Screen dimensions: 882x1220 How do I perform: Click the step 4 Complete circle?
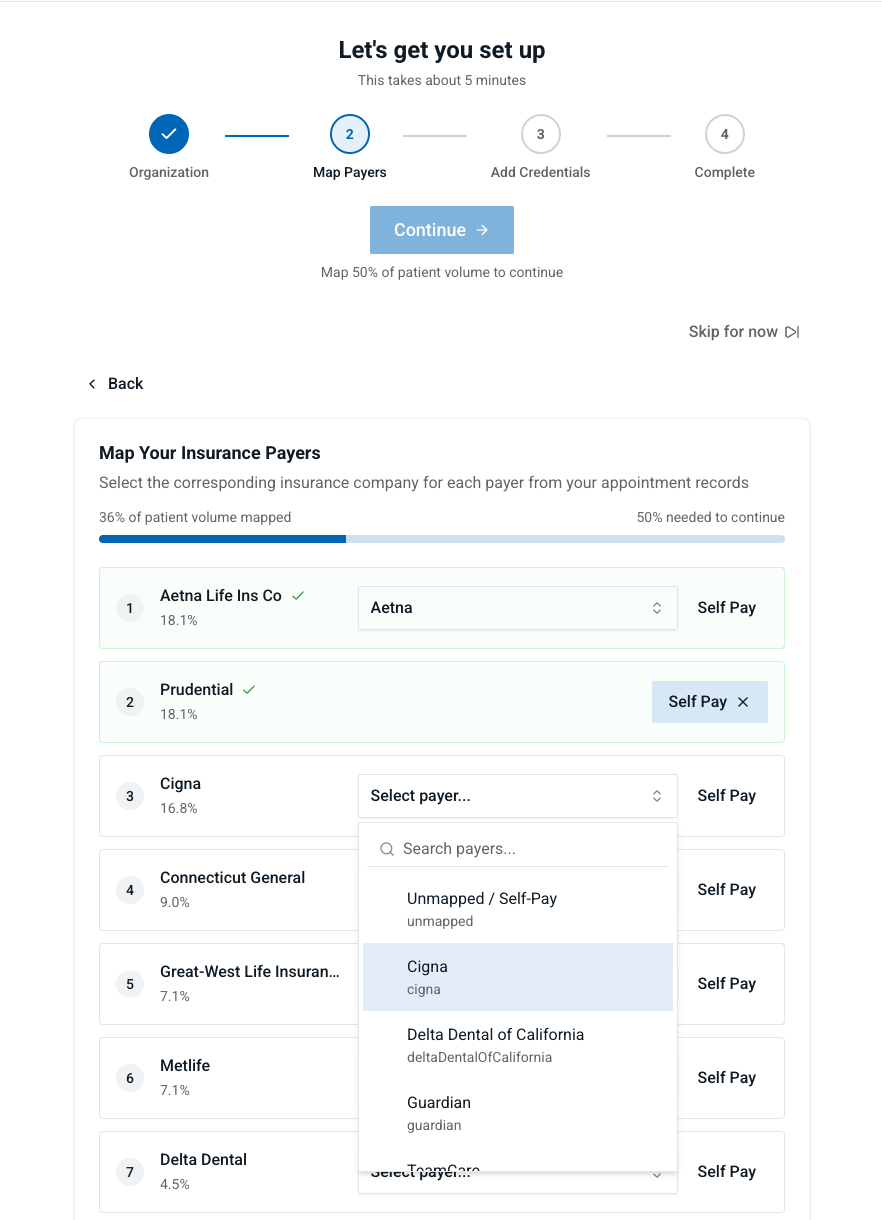point(724,134)
